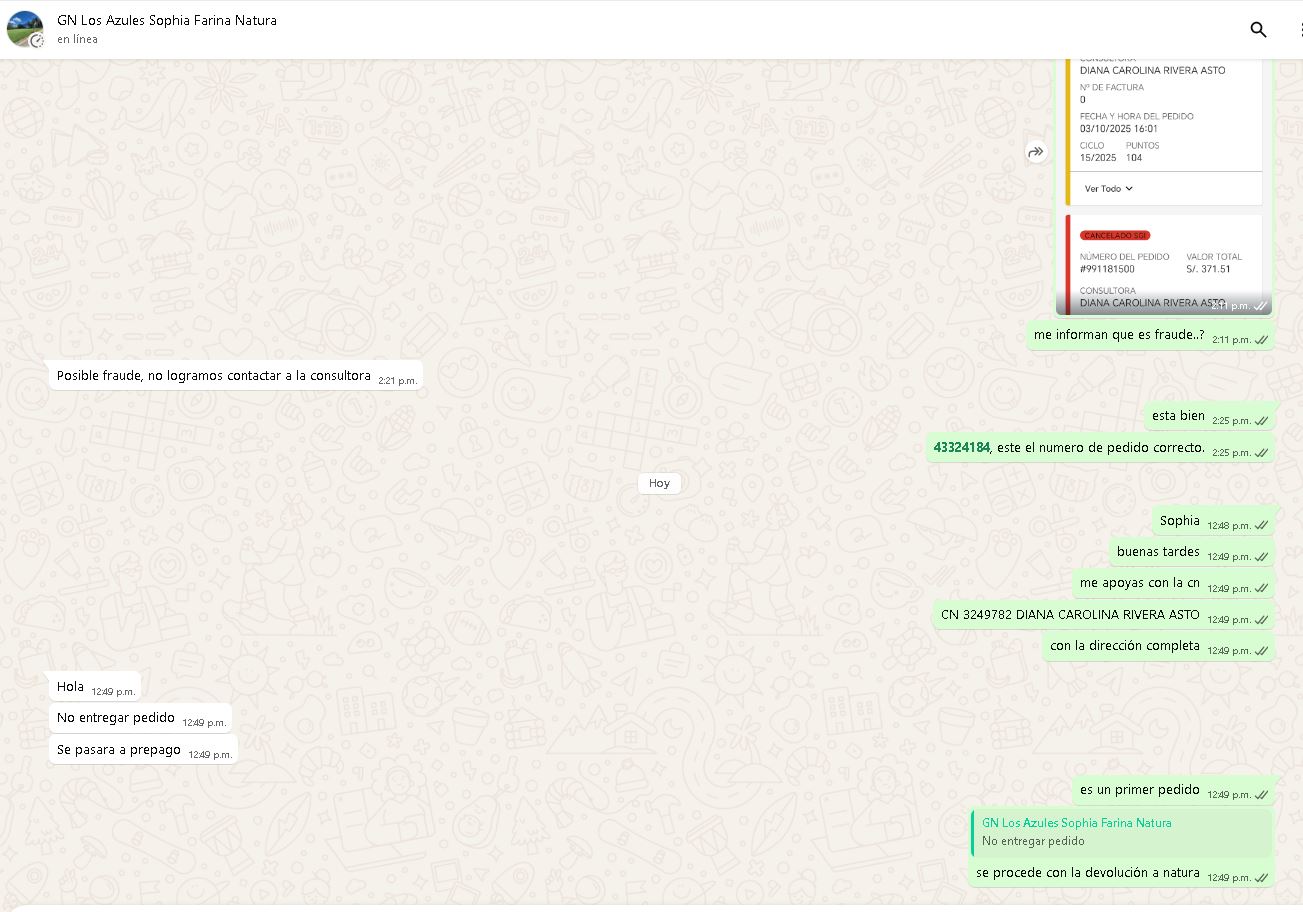The image size is (1303, 912).
Task: Open the shared order details image
Action: point(1164,187)
